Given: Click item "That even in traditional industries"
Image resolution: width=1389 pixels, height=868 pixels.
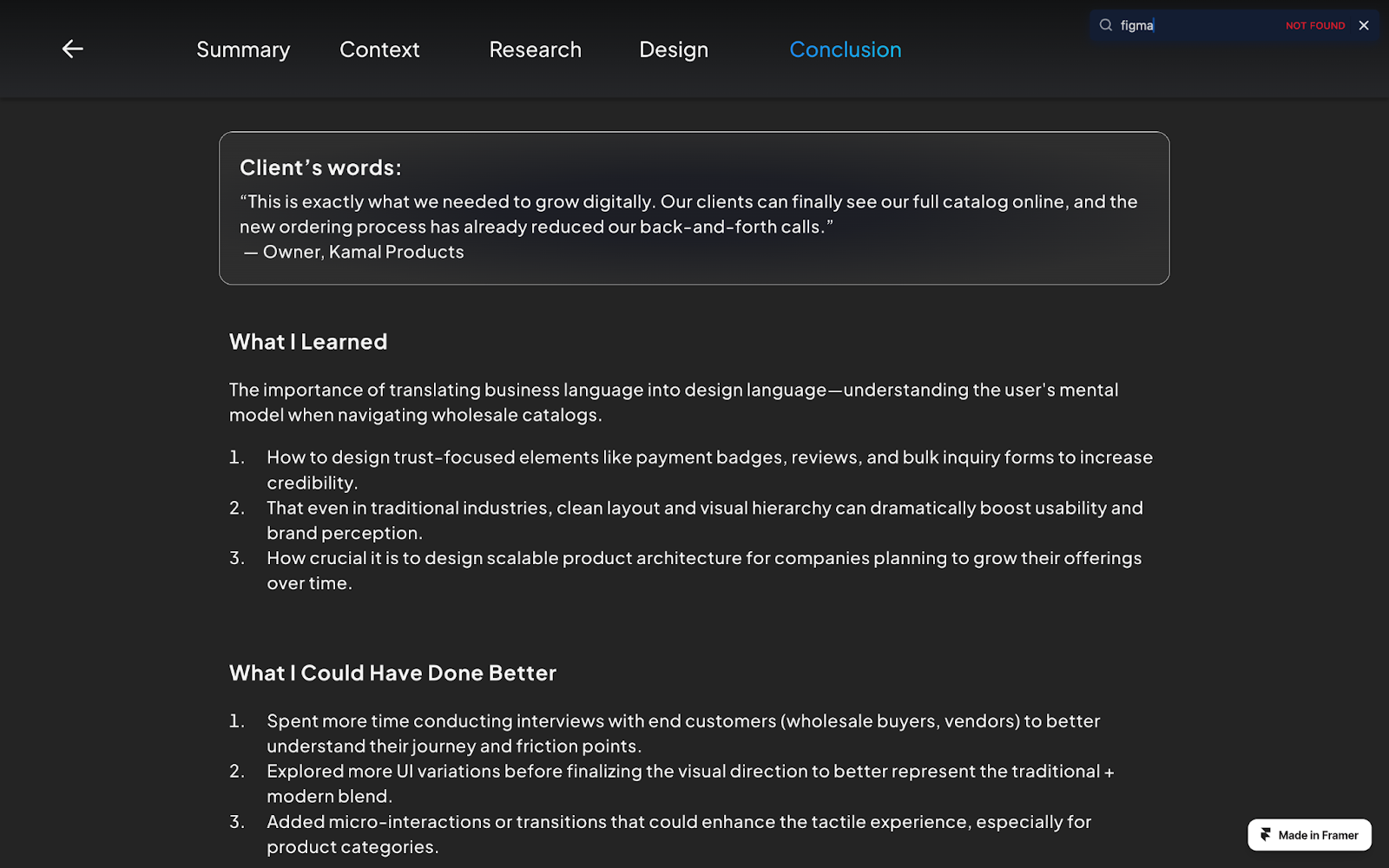Looking at the screenshot, I should click(x=705, y=520).
